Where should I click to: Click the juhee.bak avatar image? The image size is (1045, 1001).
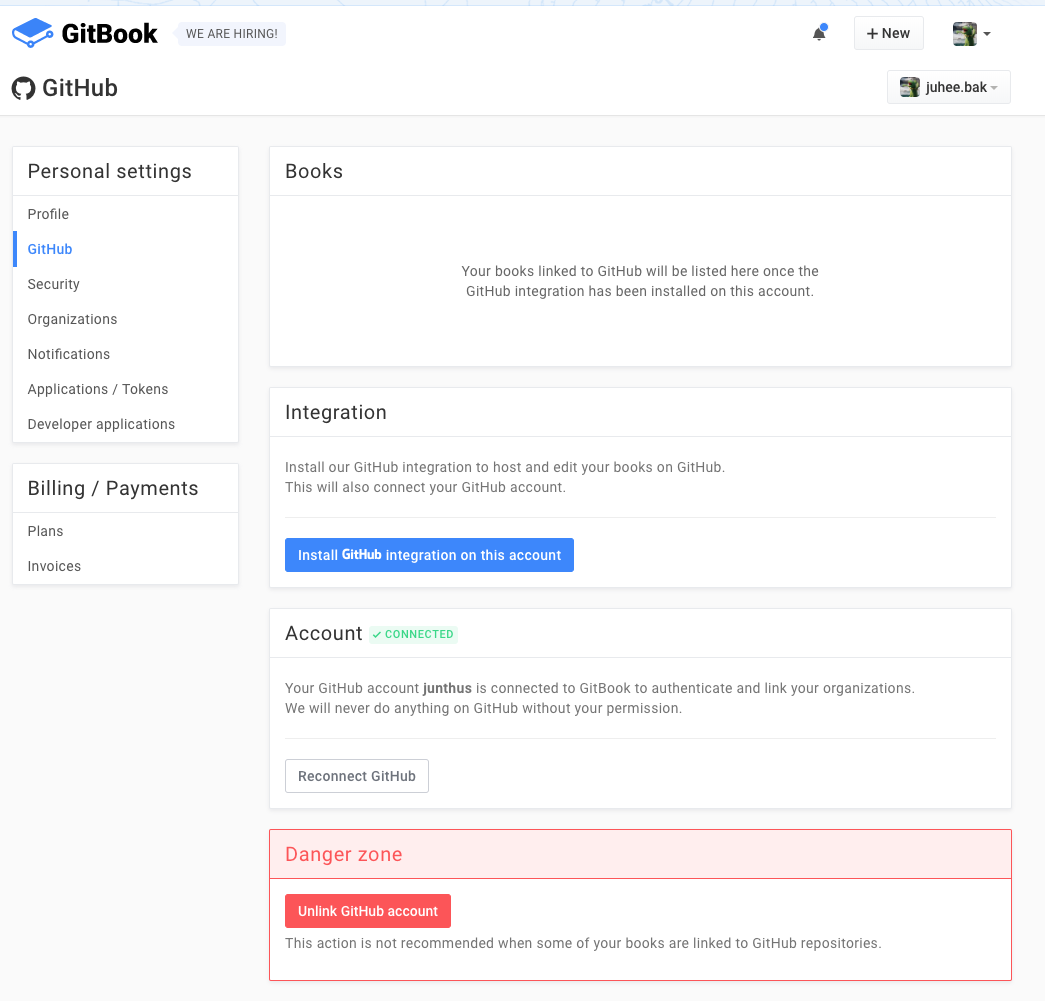coord(910,87)
